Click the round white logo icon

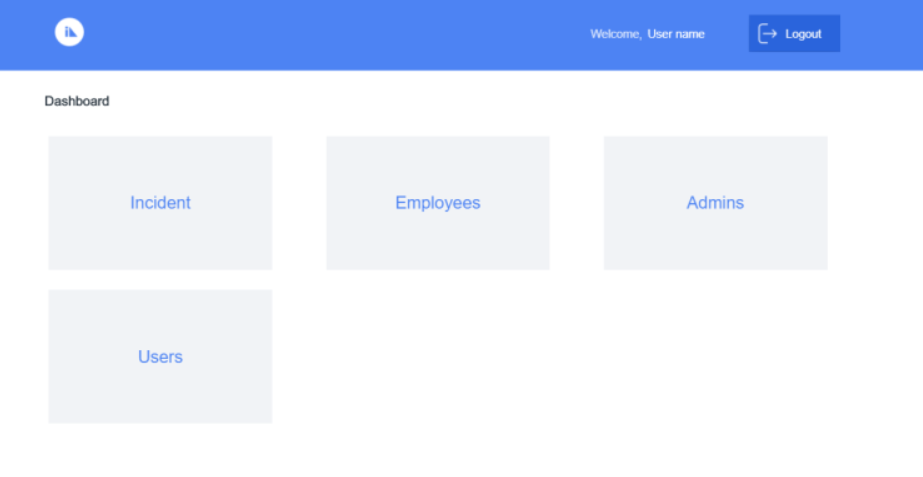pyautogui.click(x=69, y=32)
